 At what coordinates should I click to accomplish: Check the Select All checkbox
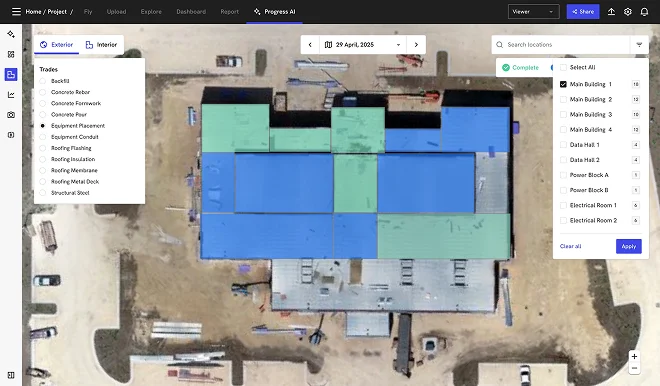(563, 67)
